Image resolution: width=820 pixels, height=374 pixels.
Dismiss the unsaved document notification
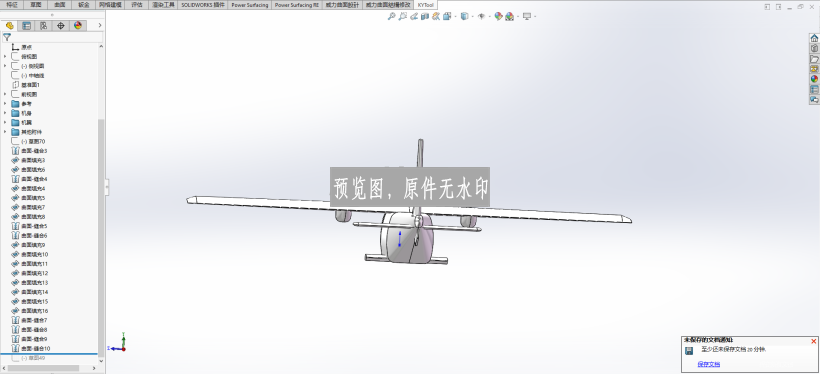pos(813,341)
